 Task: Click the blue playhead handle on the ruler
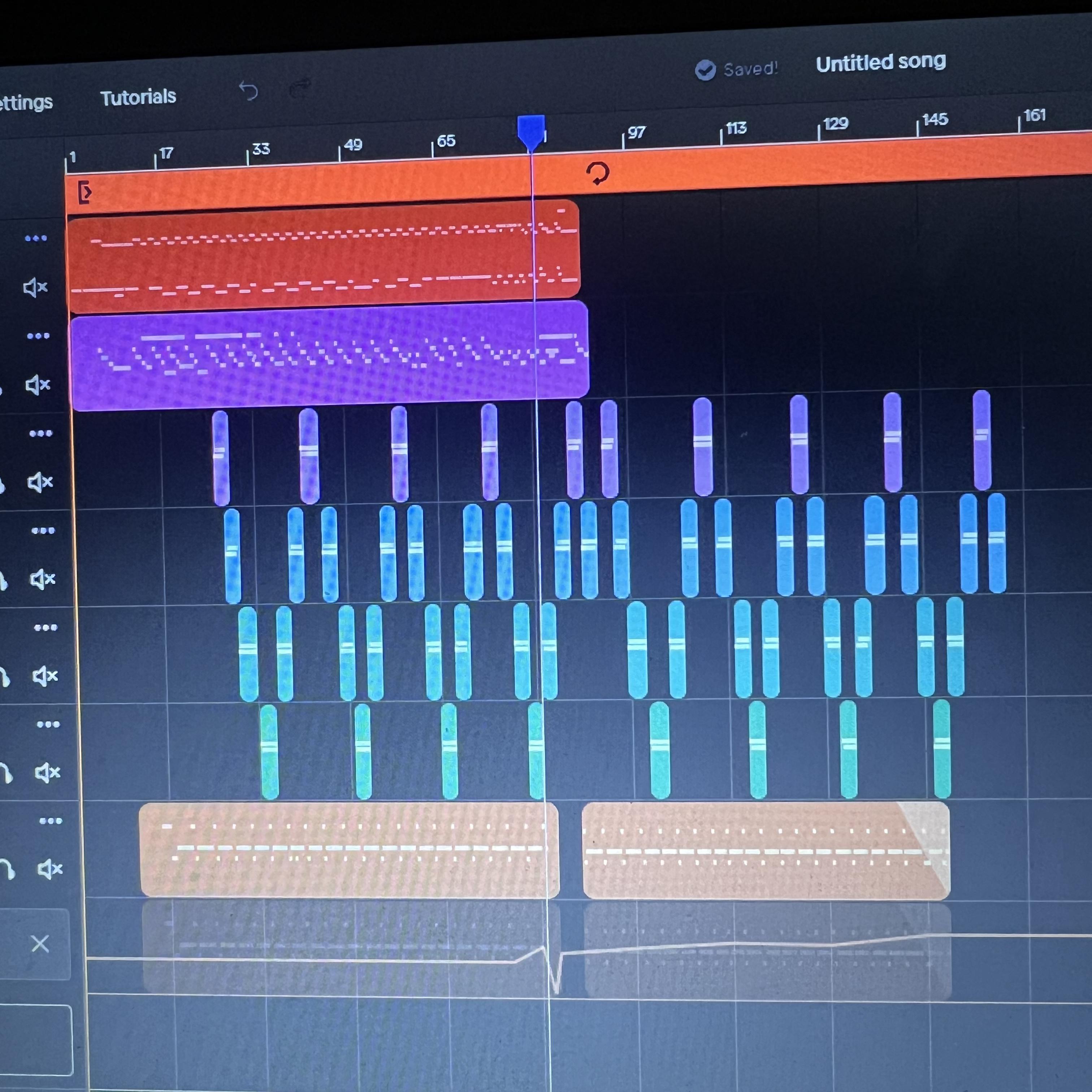pyautogui.click(x=531, y=133)
